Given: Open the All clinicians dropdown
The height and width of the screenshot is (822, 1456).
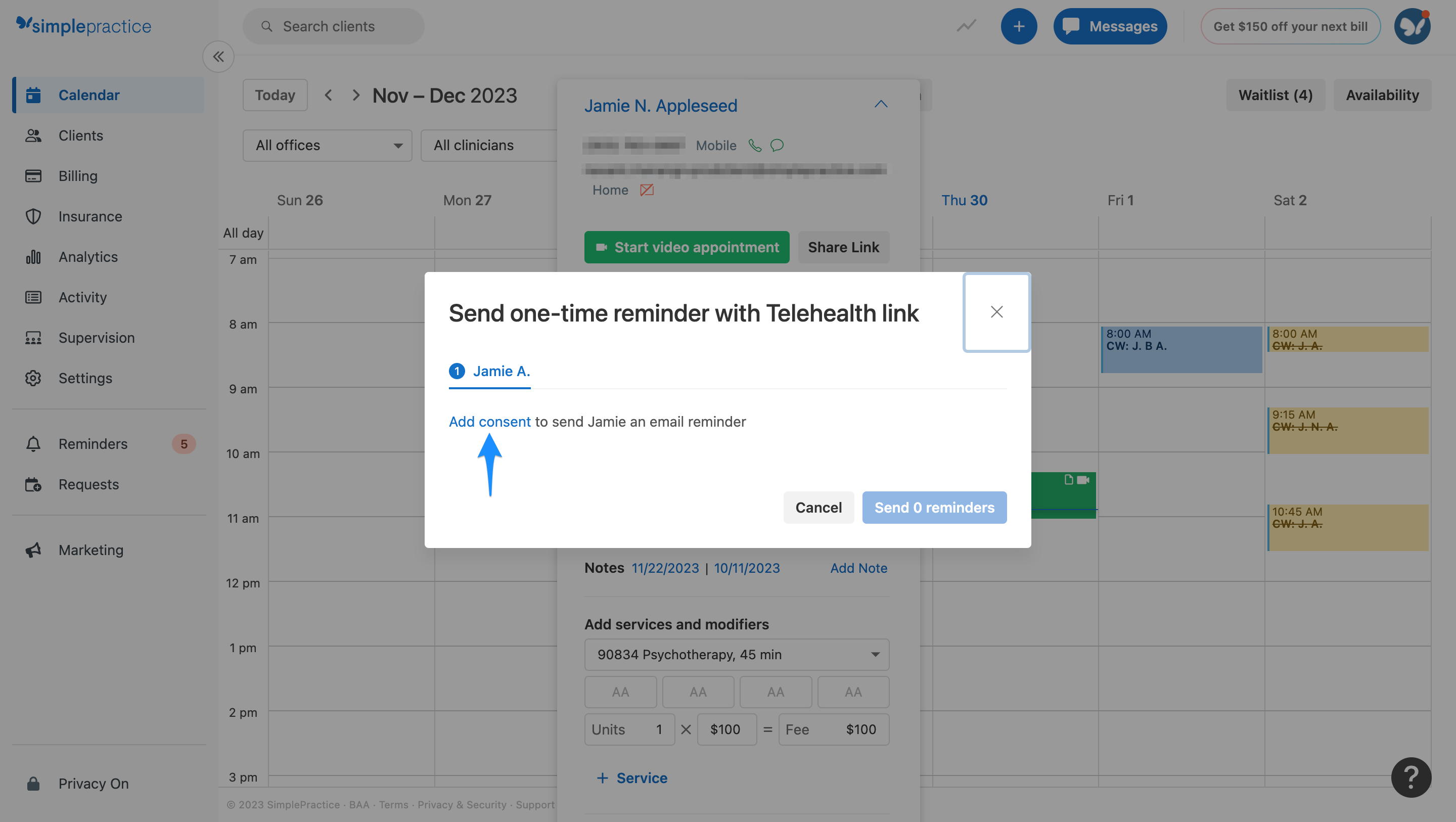Looking at the screenshot, I should coord(489,145).
